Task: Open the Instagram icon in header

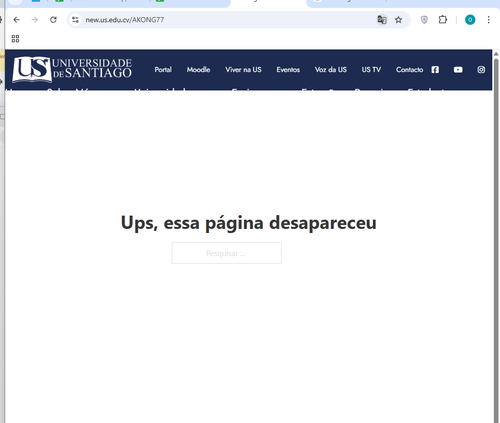Action: pyautogui.click(x=481, y=70)
